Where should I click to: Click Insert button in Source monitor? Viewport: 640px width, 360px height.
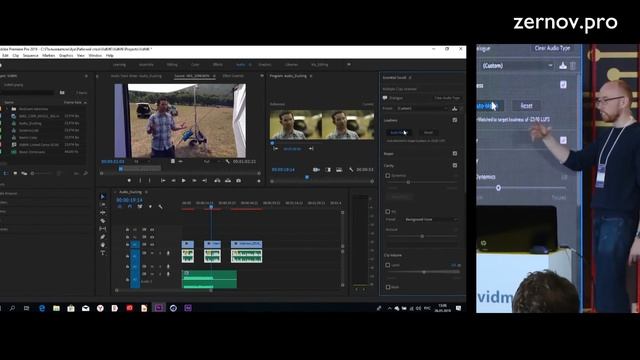[x=217, y=180]
